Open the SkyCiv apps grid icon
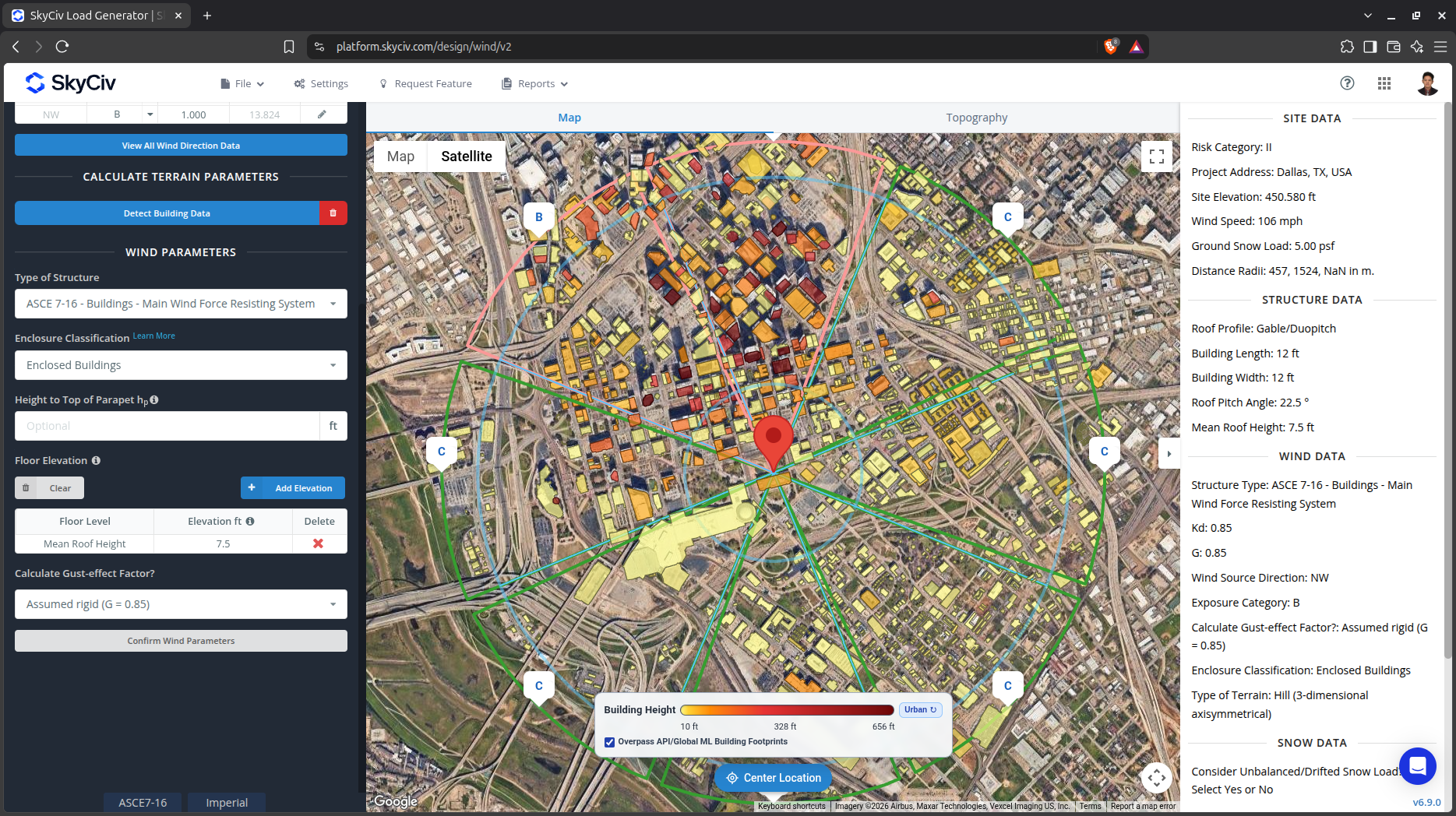The width and height of the screenshot is (1456, 816). 1384,83
